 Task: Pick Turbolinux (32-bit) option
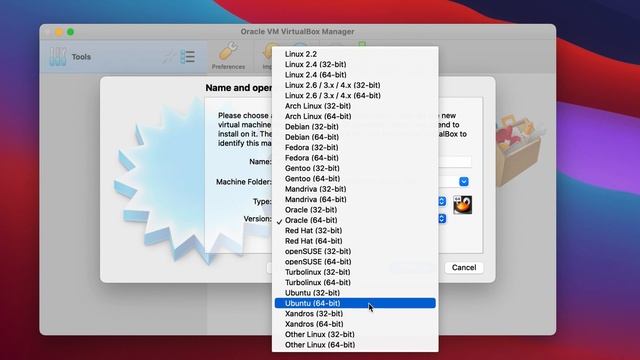355,272
